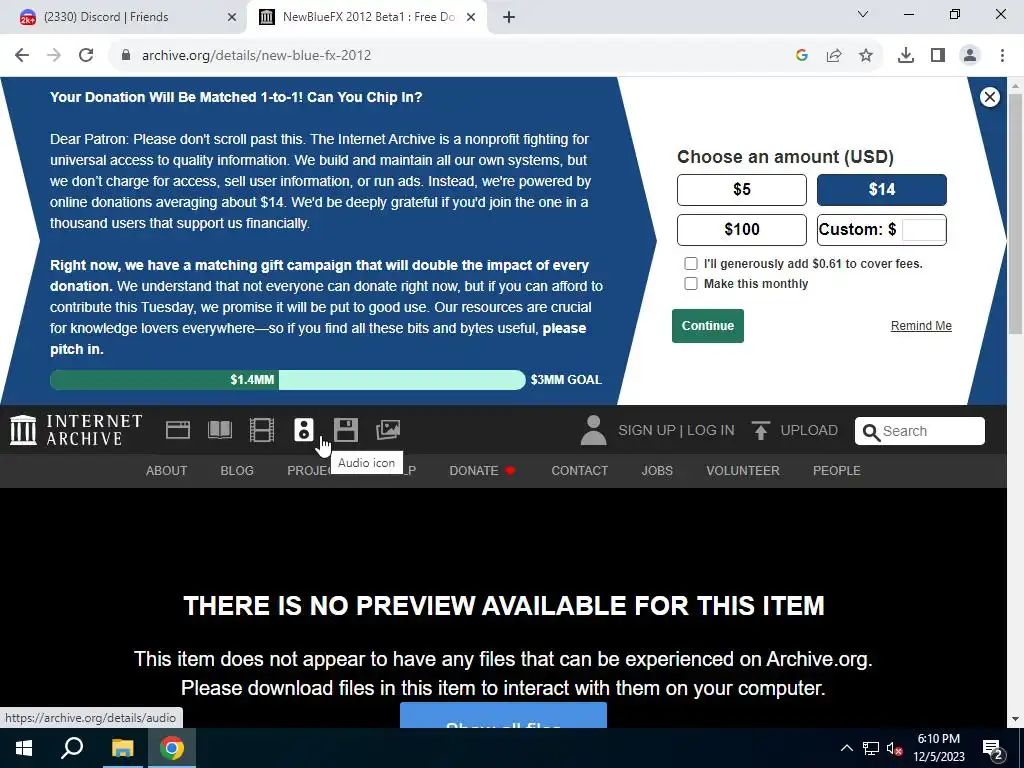This screenshot has width=1024, height=768.
Task: Close the NewBlueFX 2012 Beta1 tab
Action: coord(471,17)
